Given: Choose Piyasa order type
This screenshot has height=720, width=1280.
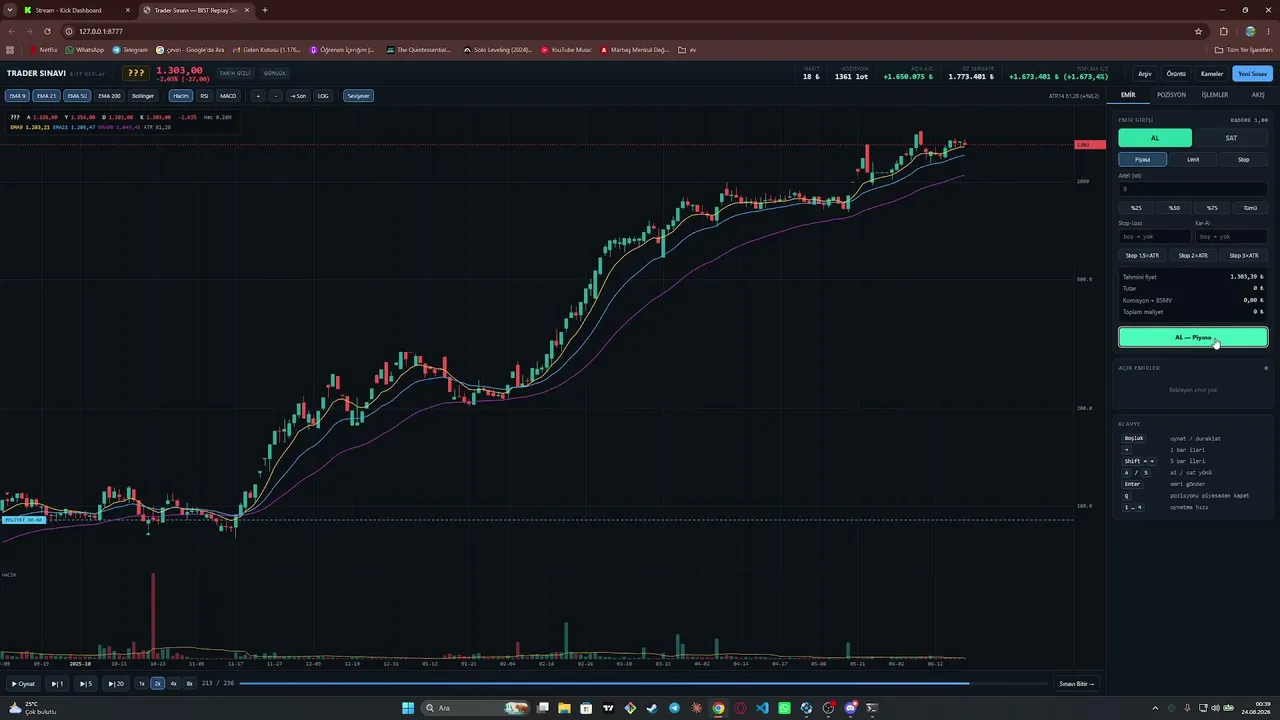Looking at the screenshot, I should [1142, 159].
